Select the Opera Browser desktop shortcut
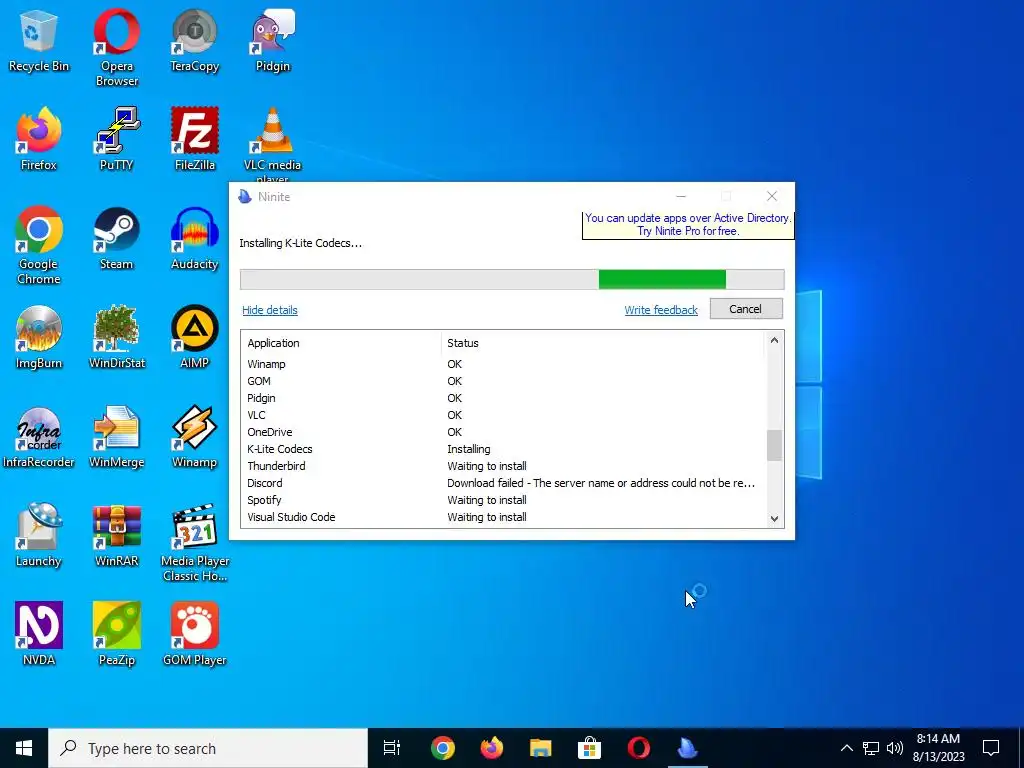This screenshot has height=768, width=1024. pyautogui.click(x=116, y=48)
